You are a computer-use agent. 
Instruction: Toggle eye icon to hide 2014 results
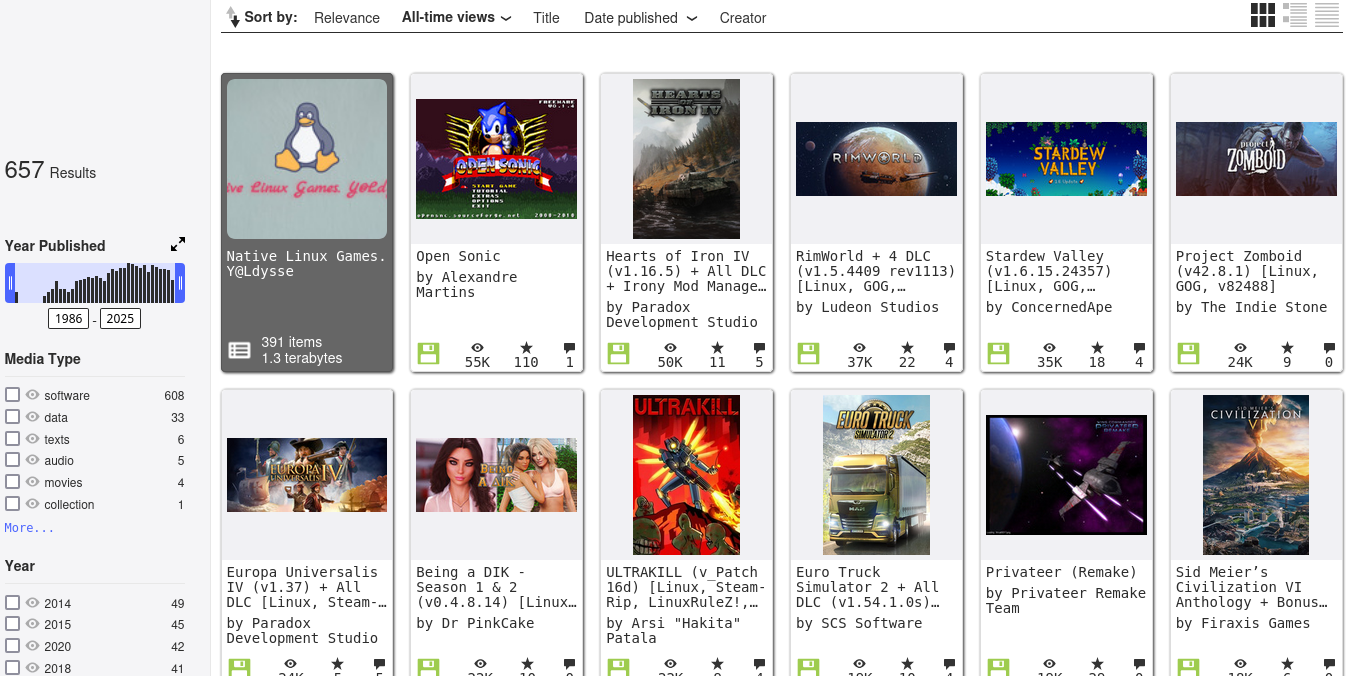(32, 603)
